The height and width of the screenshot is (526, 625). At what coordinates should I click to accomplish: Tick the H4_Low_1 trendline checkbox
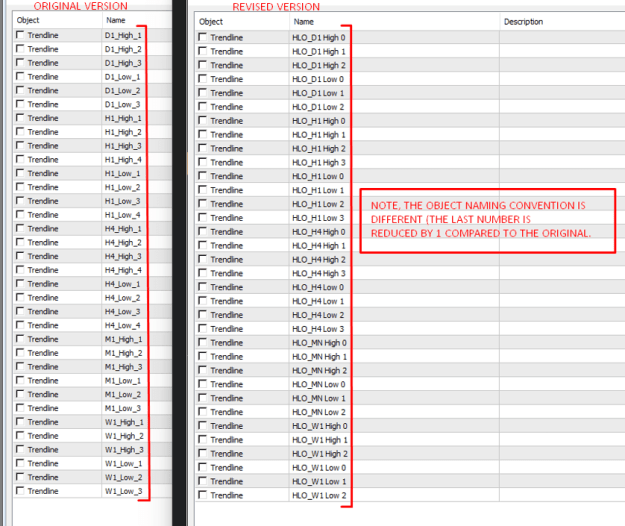coord(20,284)
